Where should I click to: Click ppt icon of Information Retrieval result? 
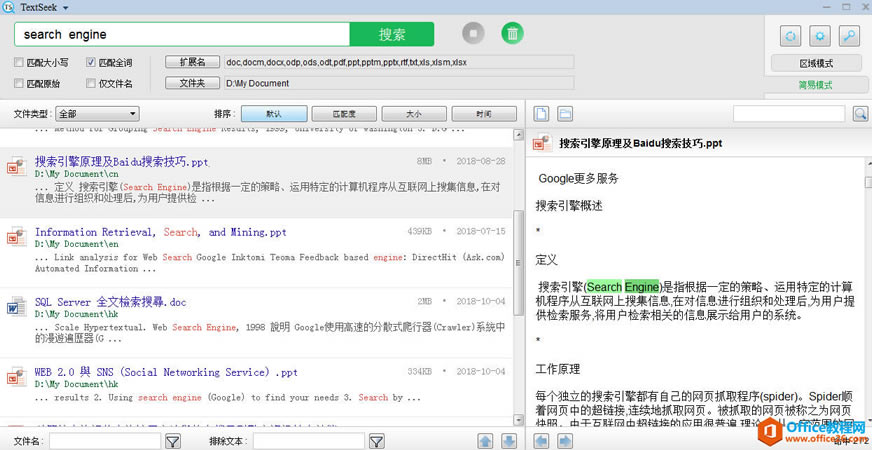tap(17, 237)
